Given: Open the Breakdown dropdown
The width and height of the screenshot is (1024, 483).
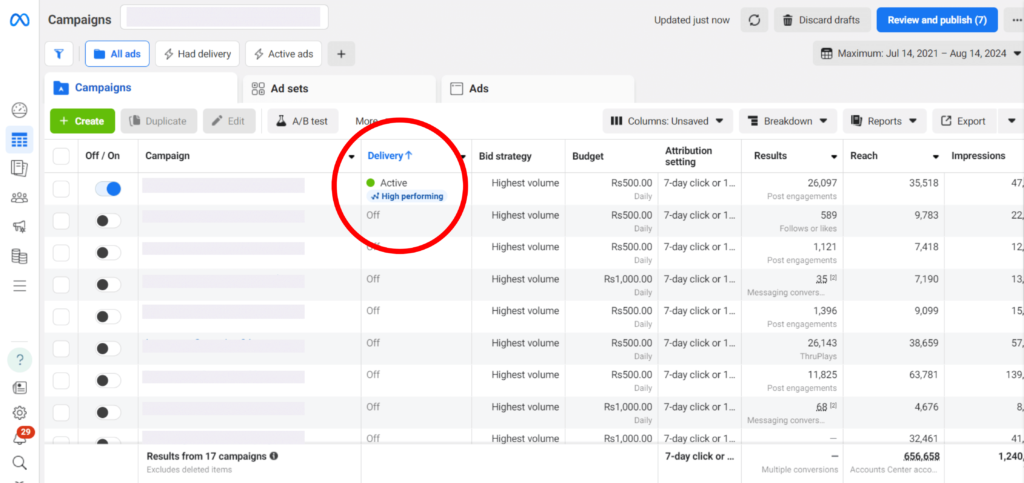Looking at the screenshot, I should coord(787,121).
